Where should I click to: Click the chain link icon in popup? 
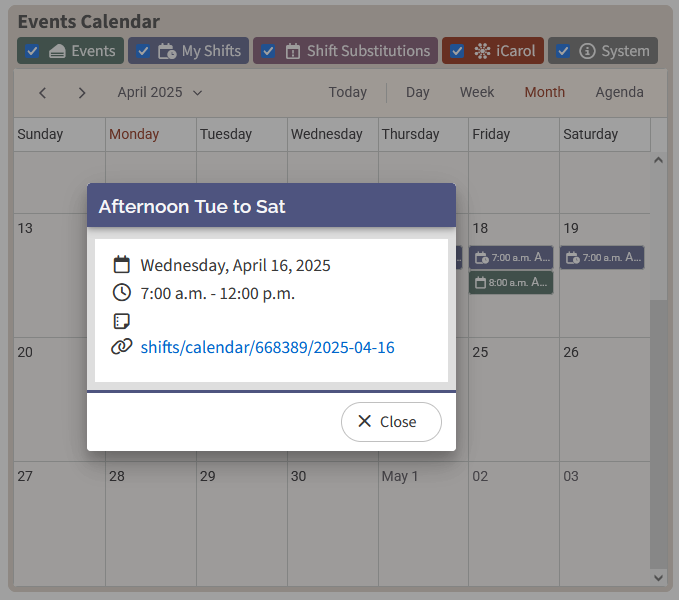122,347
